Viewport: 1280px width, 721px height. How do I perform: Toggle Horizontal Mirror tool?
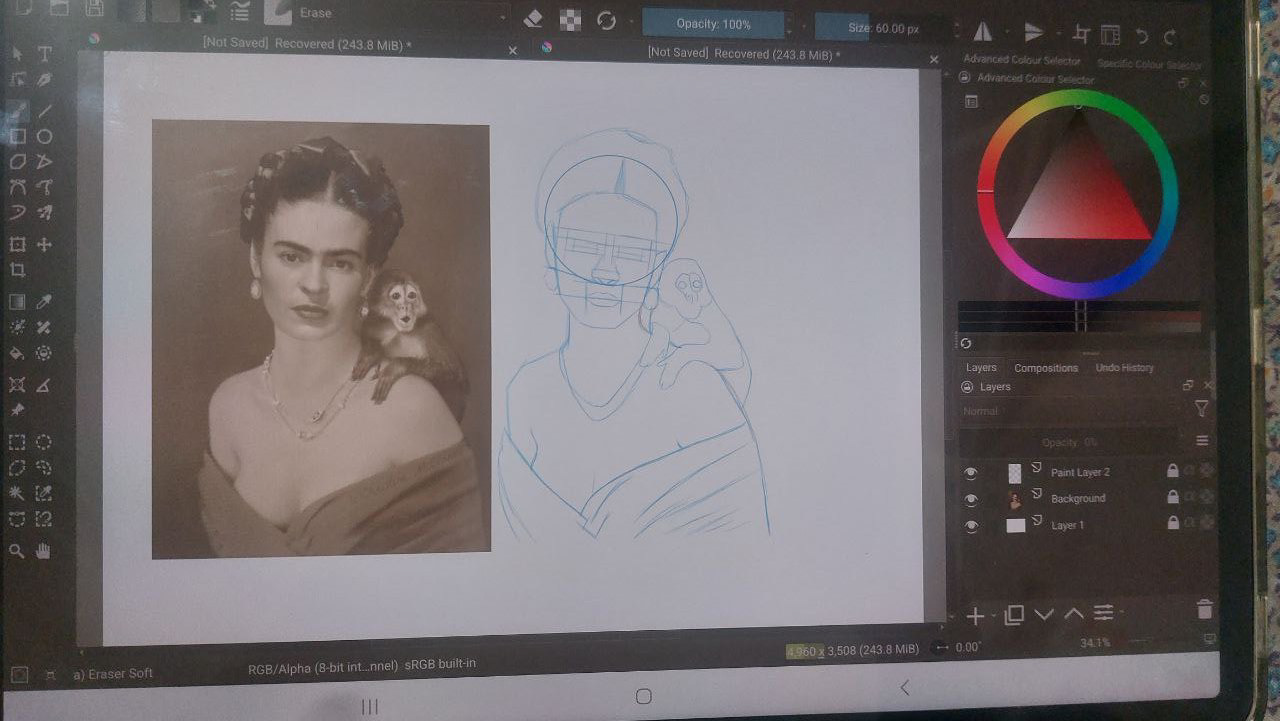[983, 32]
